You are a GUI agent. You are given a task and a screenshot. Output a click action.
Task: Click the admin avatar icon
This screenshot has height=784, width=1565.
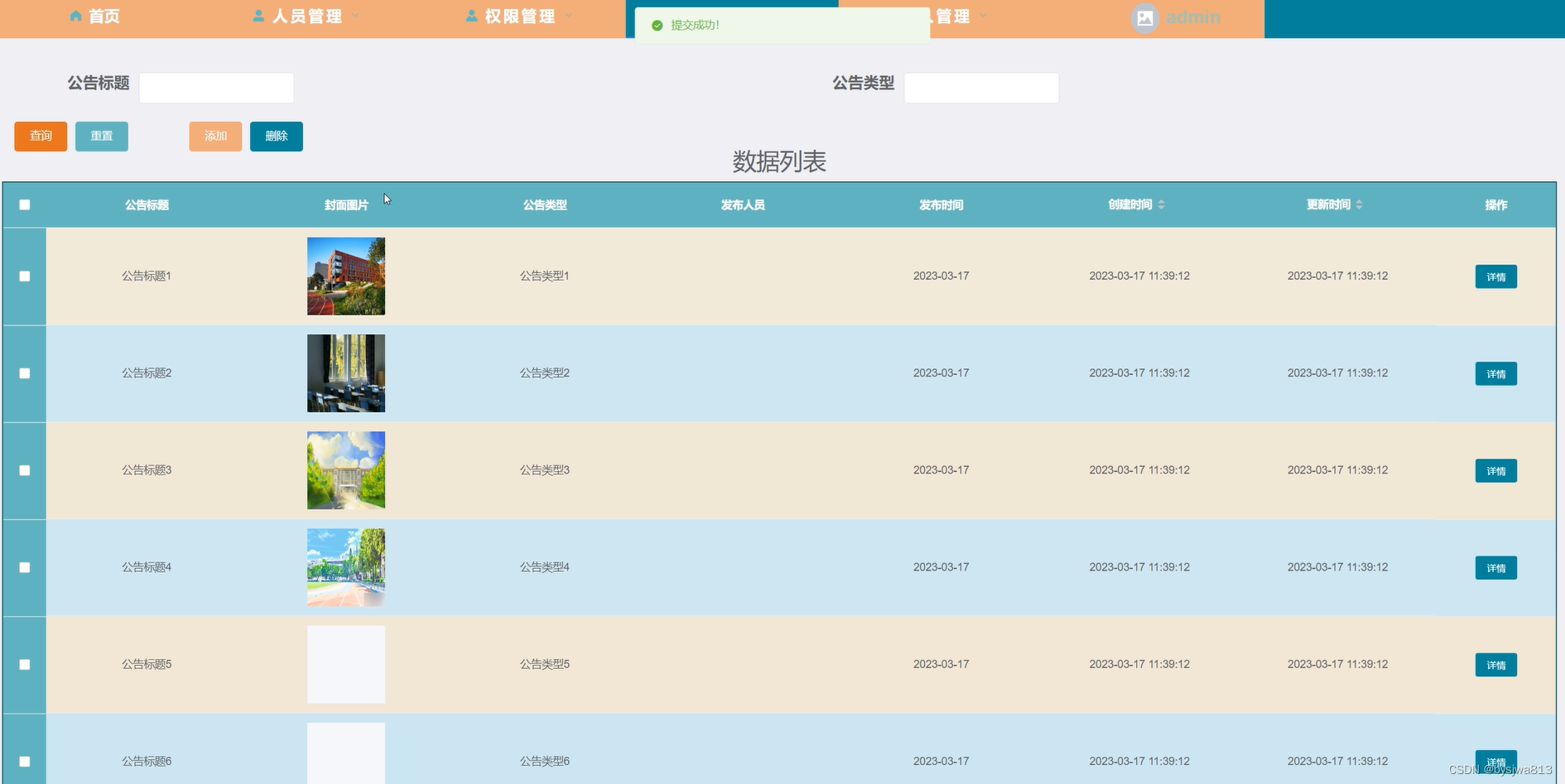coord(1144,17)
